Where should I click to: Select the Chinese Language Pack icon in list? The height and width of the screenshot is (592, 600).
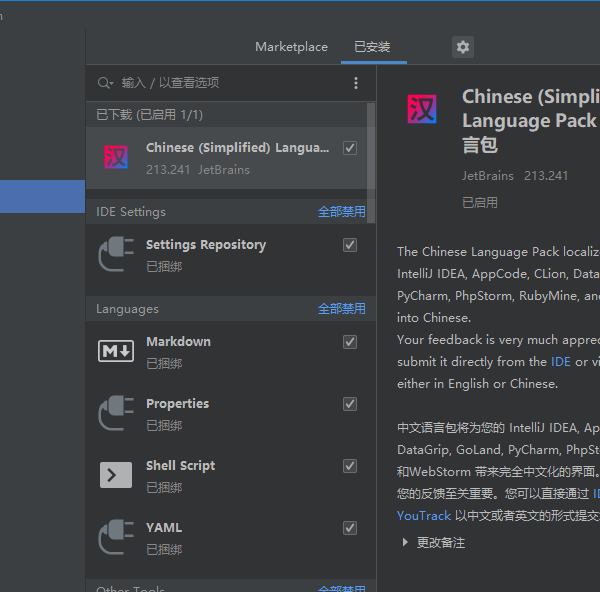tap(116, 158)
